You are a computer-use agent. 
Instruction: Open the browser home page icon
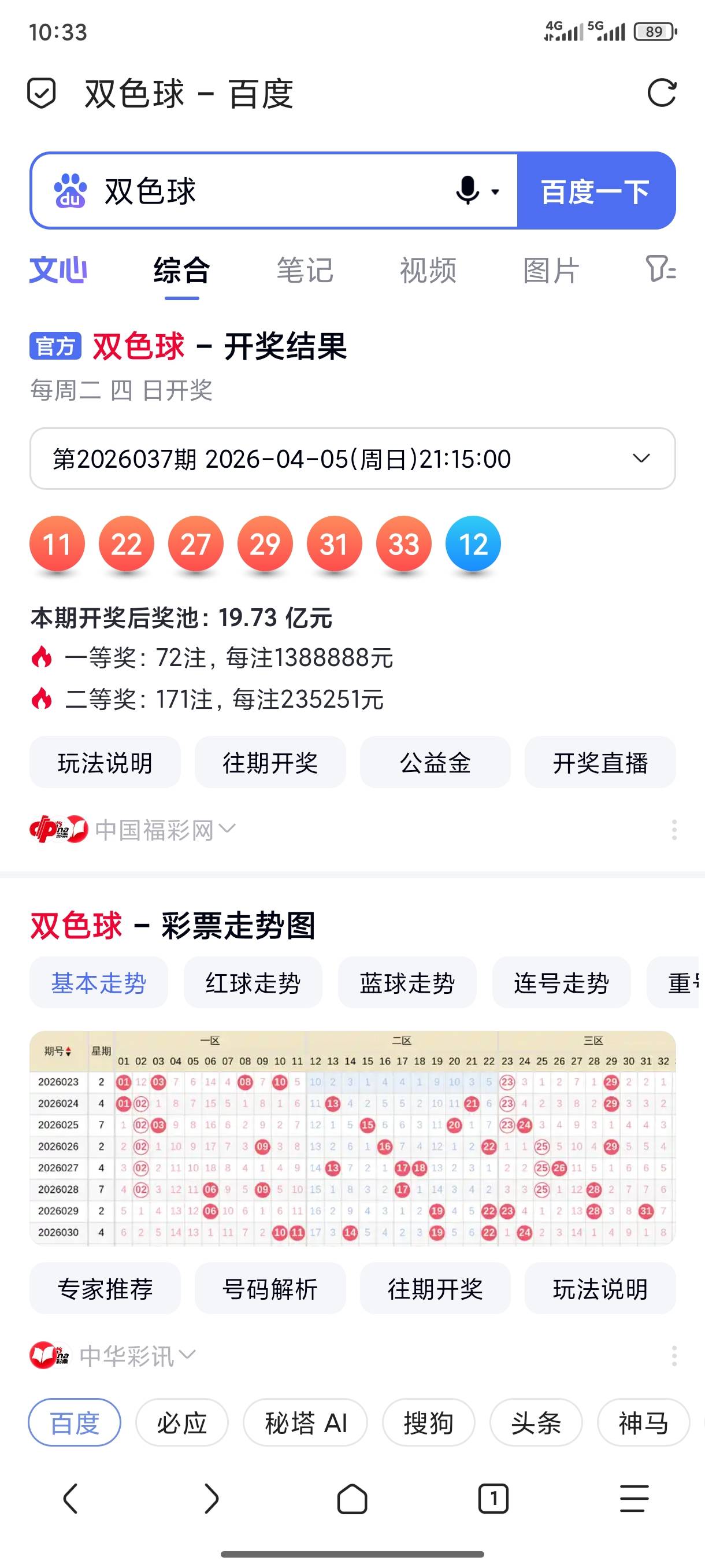(x=352, y=1499)
